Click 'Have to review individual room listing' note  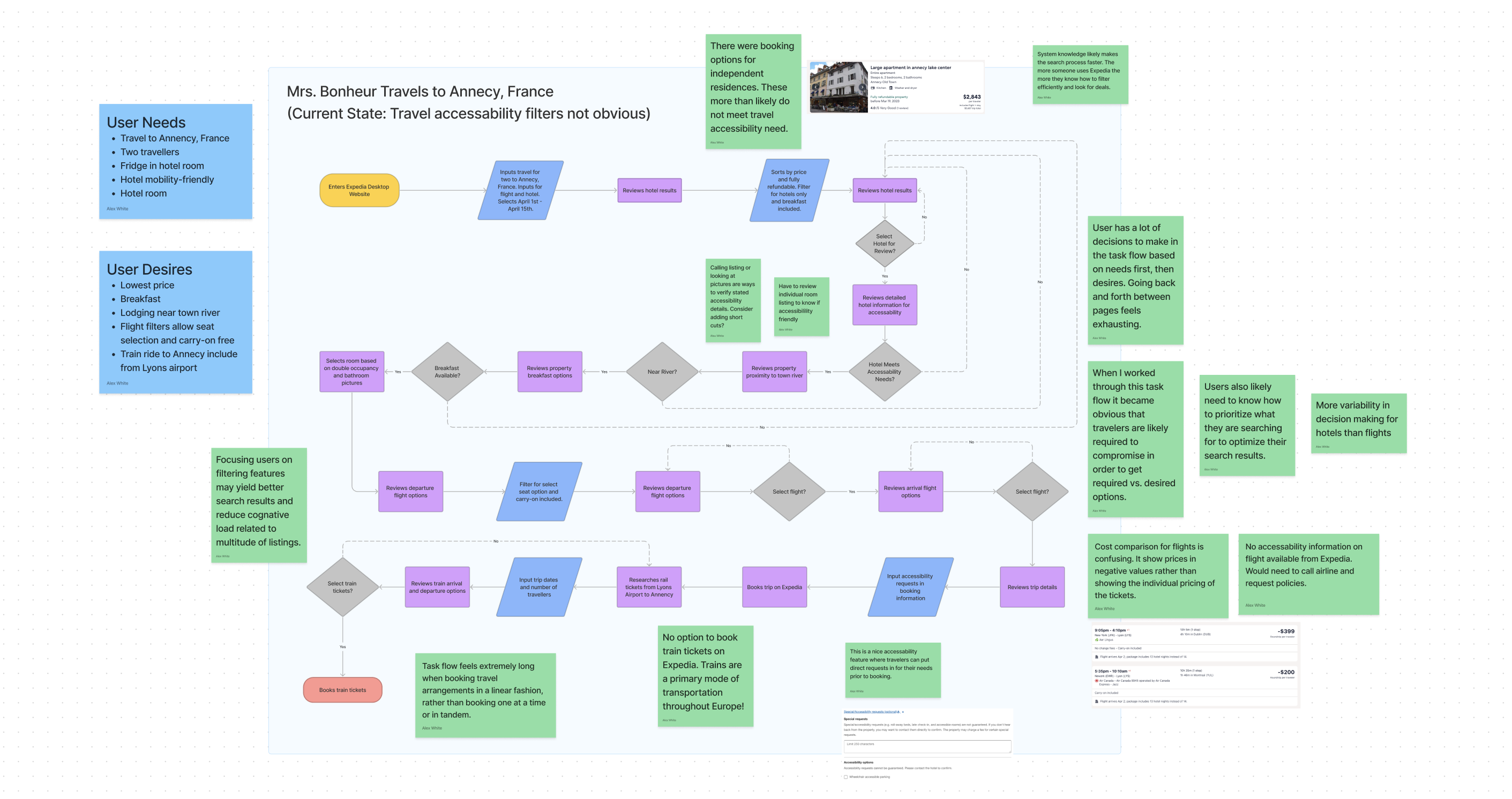point(801,306)
